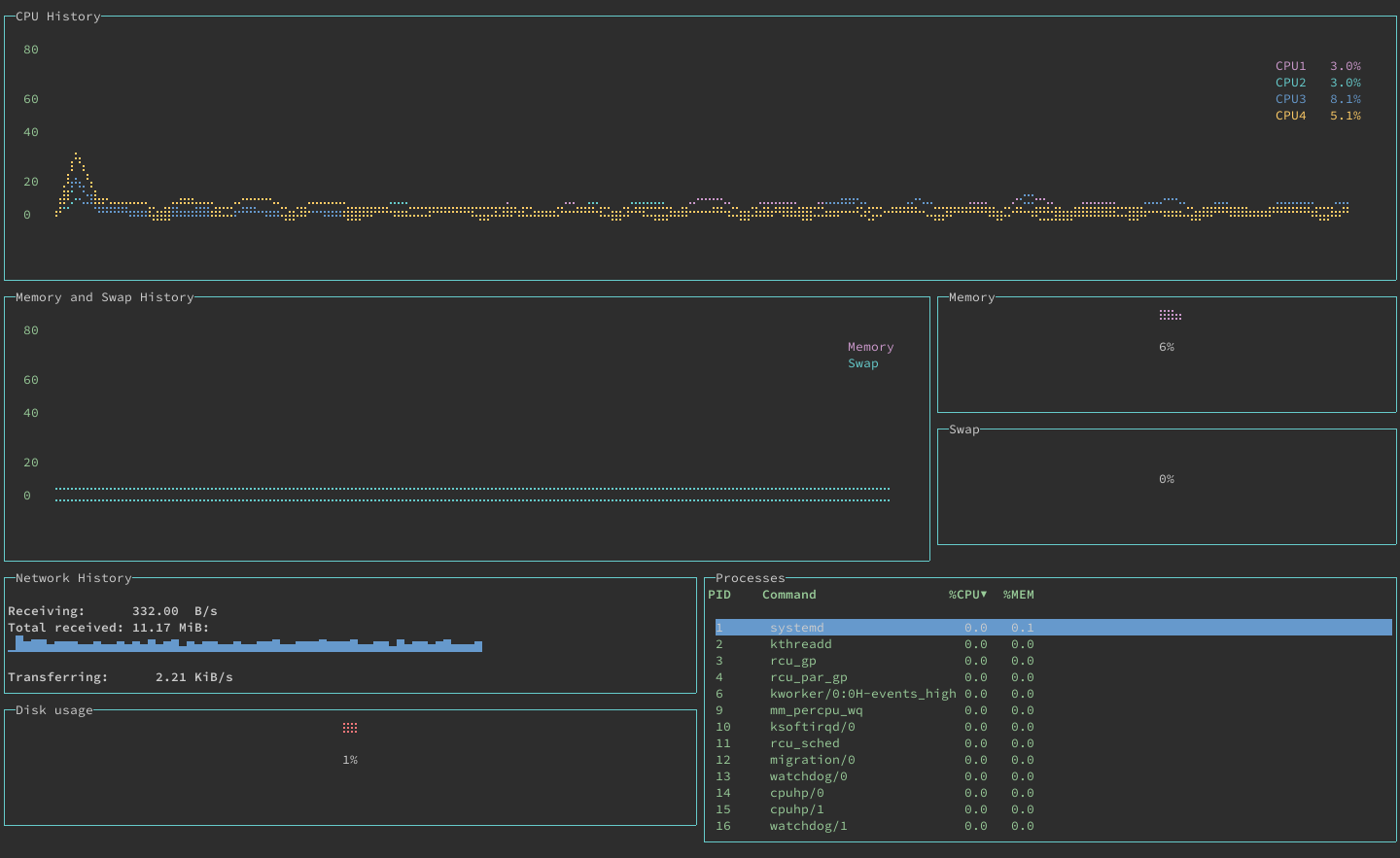The image size is (1400, 858).
Task: Sort processes by the Command column
Action: coord(788,594)
